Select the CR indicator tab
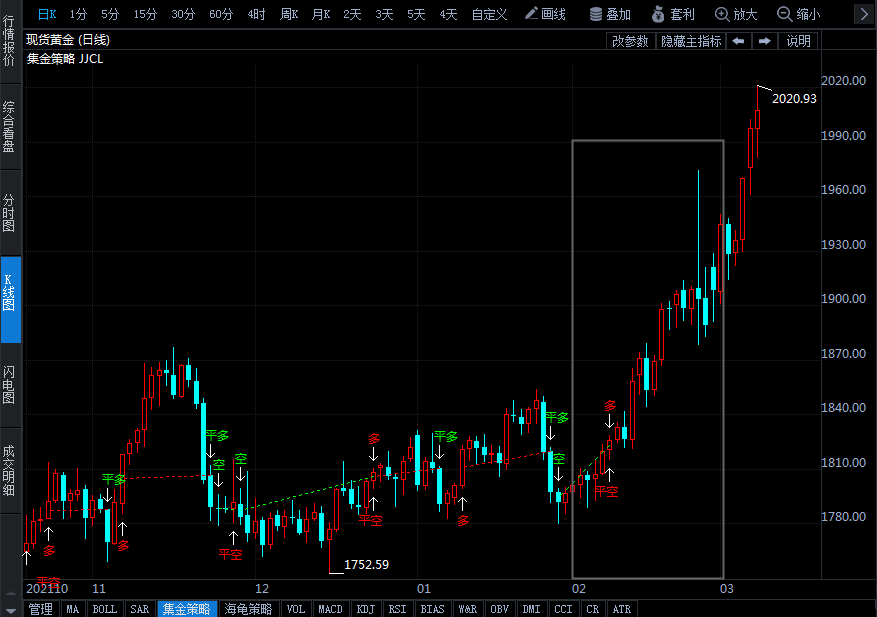This screenshot has width=877, height=617. 593,609
